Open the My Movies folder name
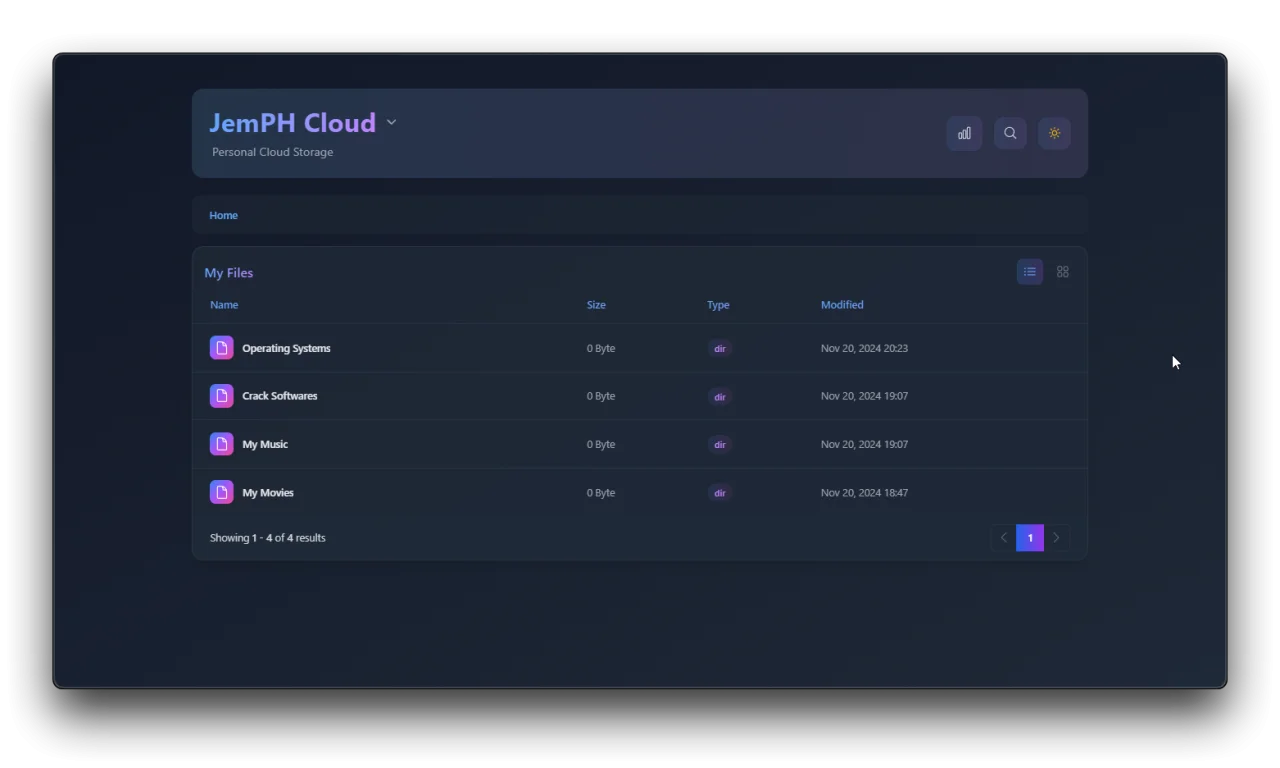 [268, 492]
